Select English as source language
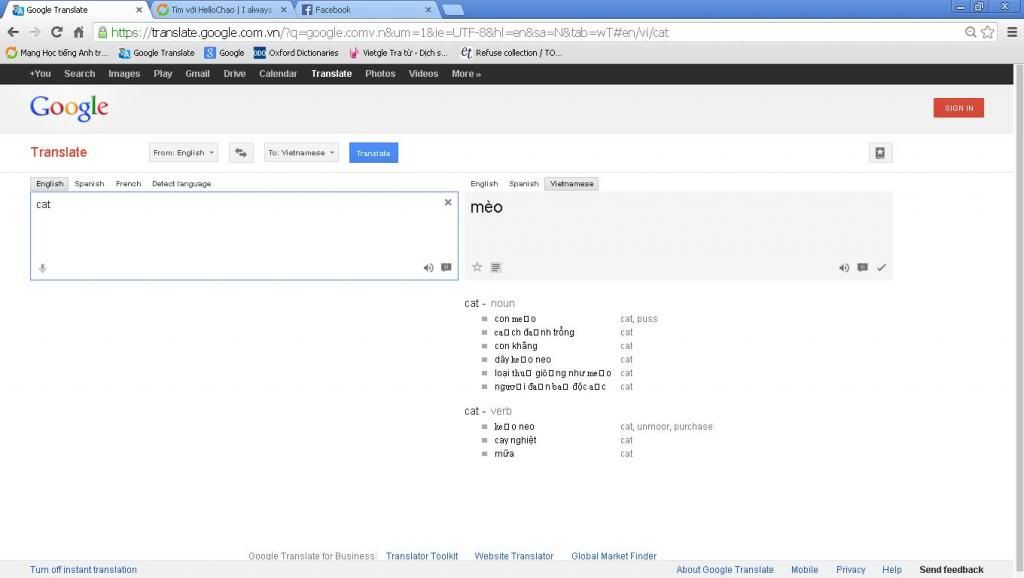Image resolution: width=1024 pixels, height=578 pixels. pyautogui.click(x=50, y=184)
